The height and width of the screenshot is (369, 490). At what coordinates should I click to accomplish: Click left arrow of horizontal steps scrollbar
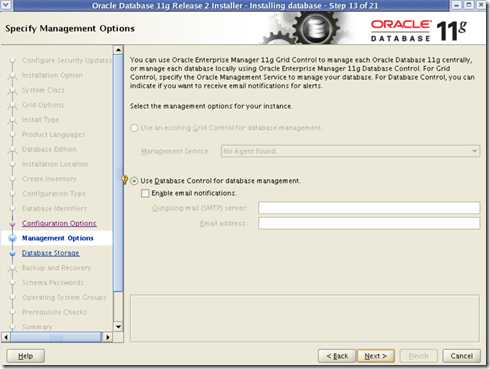[6, 337]
